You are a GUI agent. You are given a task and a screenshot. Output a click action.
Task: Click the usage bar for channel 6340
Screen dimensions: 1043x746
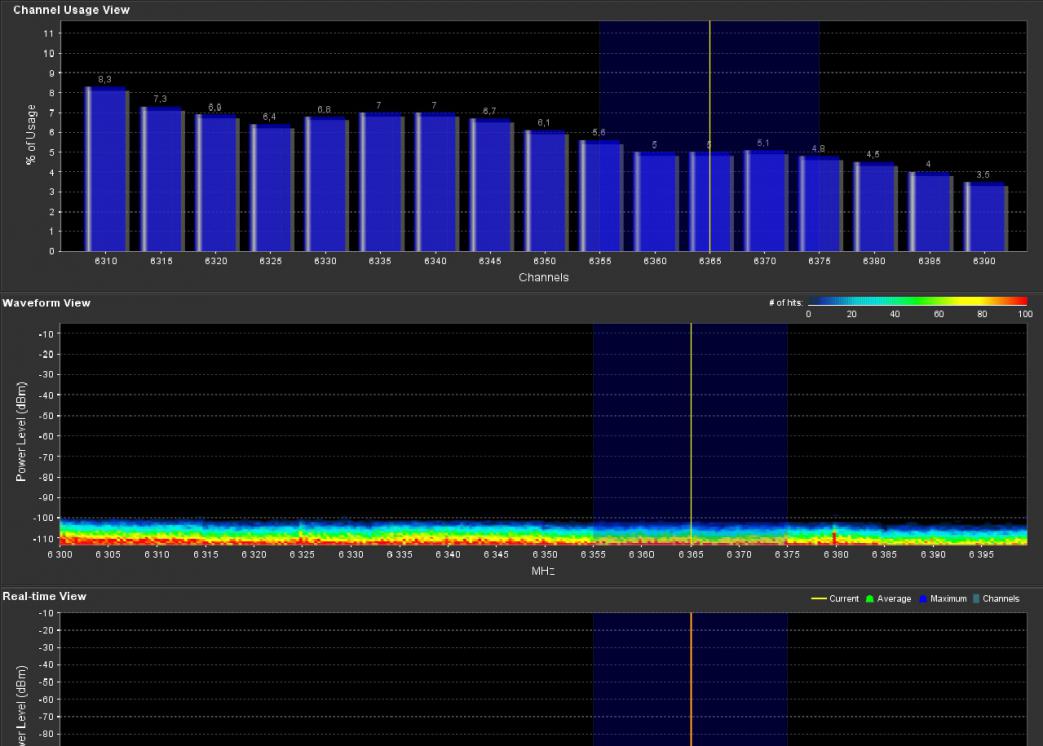pyautogui.click(x=436, y=182)
